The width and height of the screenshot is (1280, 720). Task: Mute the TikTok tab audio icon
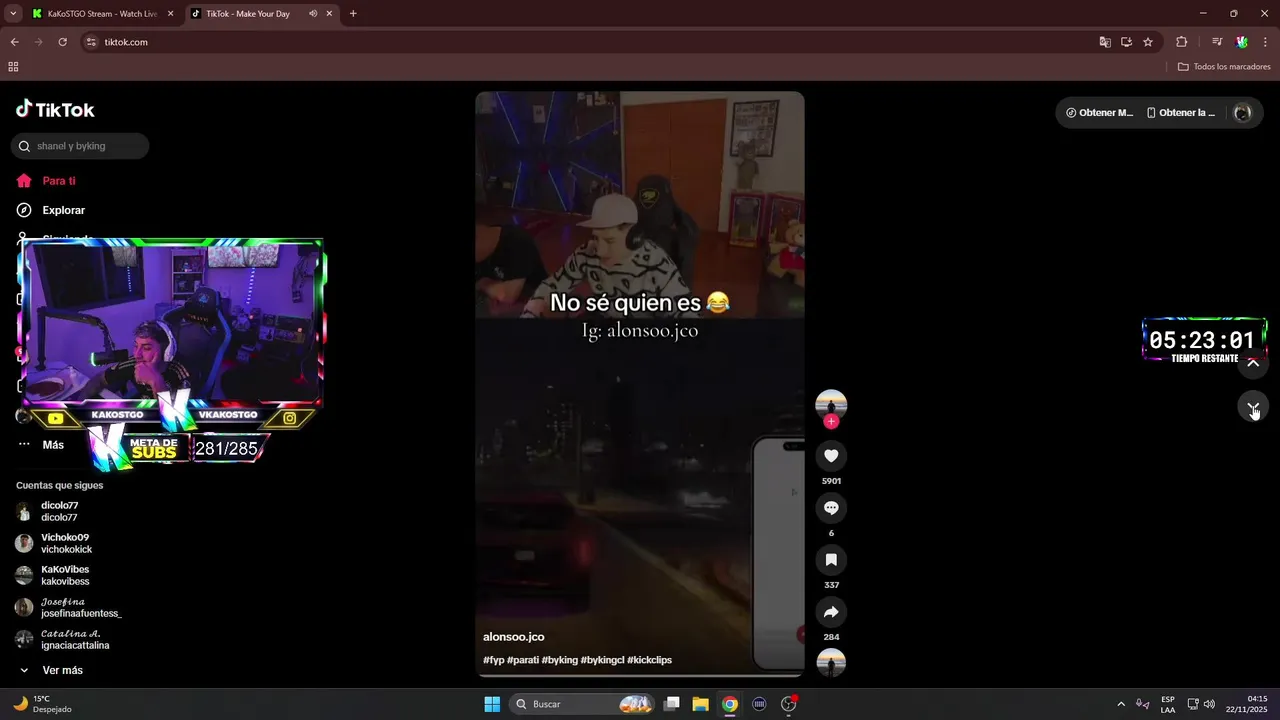pyautogui.click(x=313, y=14)
